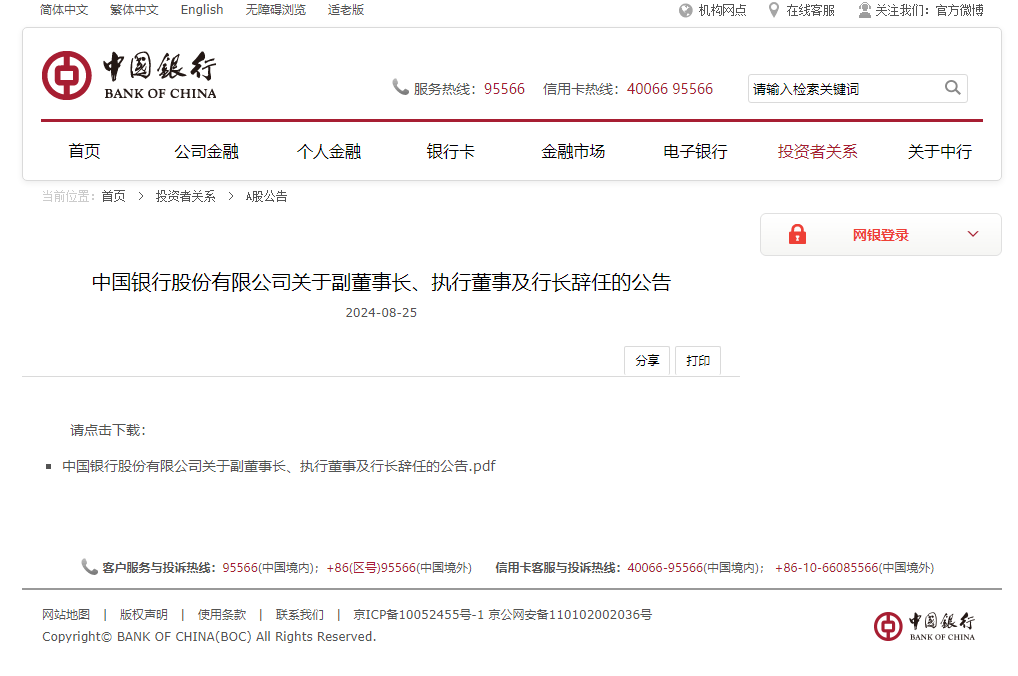Screen dimensions: 1018x676
Task: Click the 打印 print button
Action: click(x=697, y=360)
